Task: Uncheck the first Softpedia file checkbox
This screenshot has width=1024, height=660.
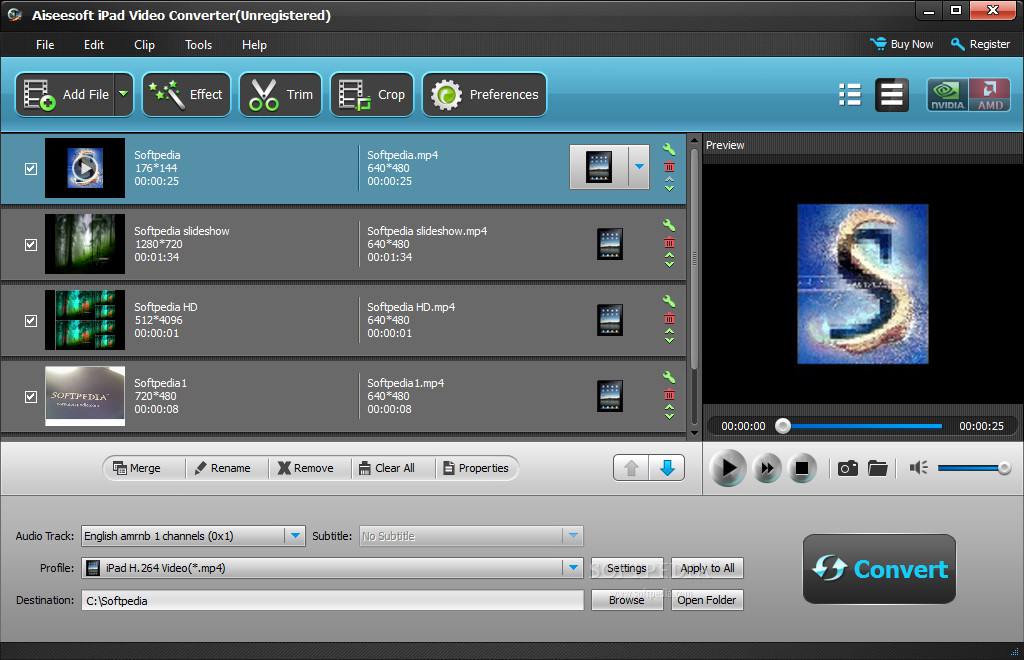Action: point(31,169)
